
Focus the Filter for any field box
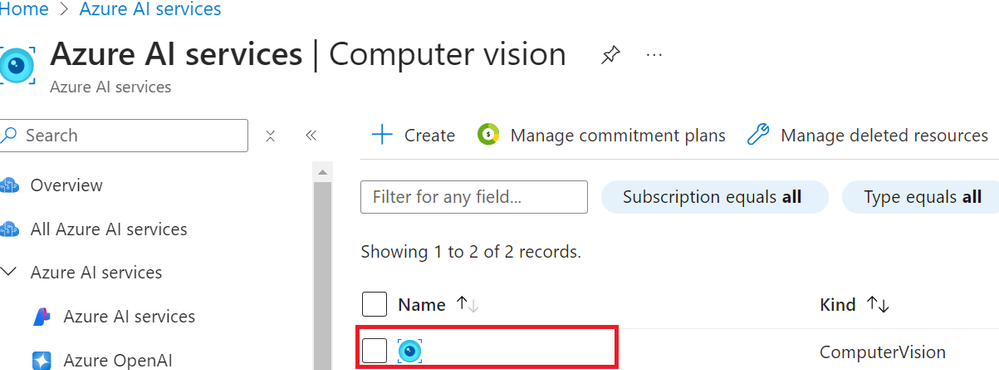pyautogui.click(x=474, y=197)
